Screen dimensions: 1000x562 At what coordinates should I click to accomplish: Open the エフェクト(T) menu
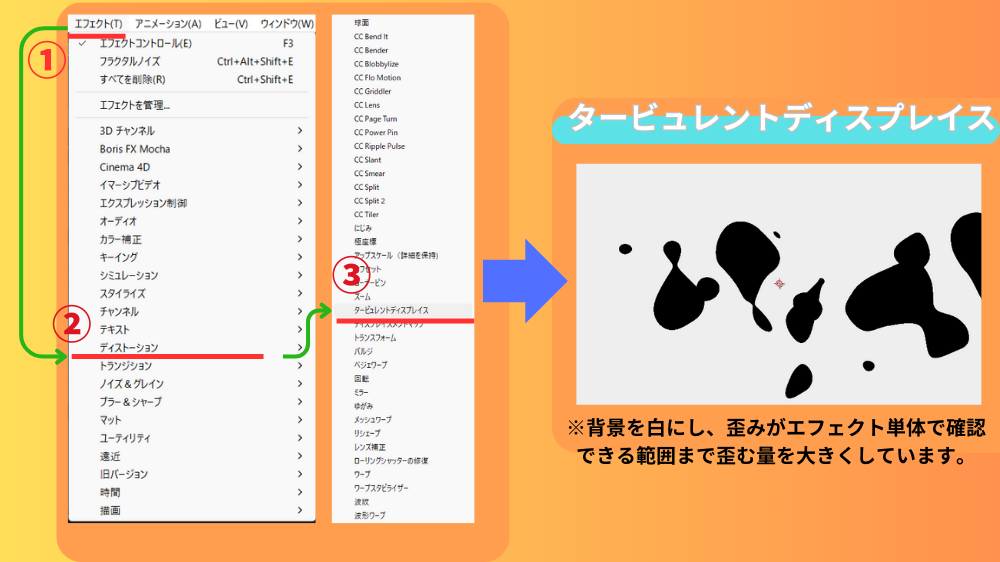99,23
